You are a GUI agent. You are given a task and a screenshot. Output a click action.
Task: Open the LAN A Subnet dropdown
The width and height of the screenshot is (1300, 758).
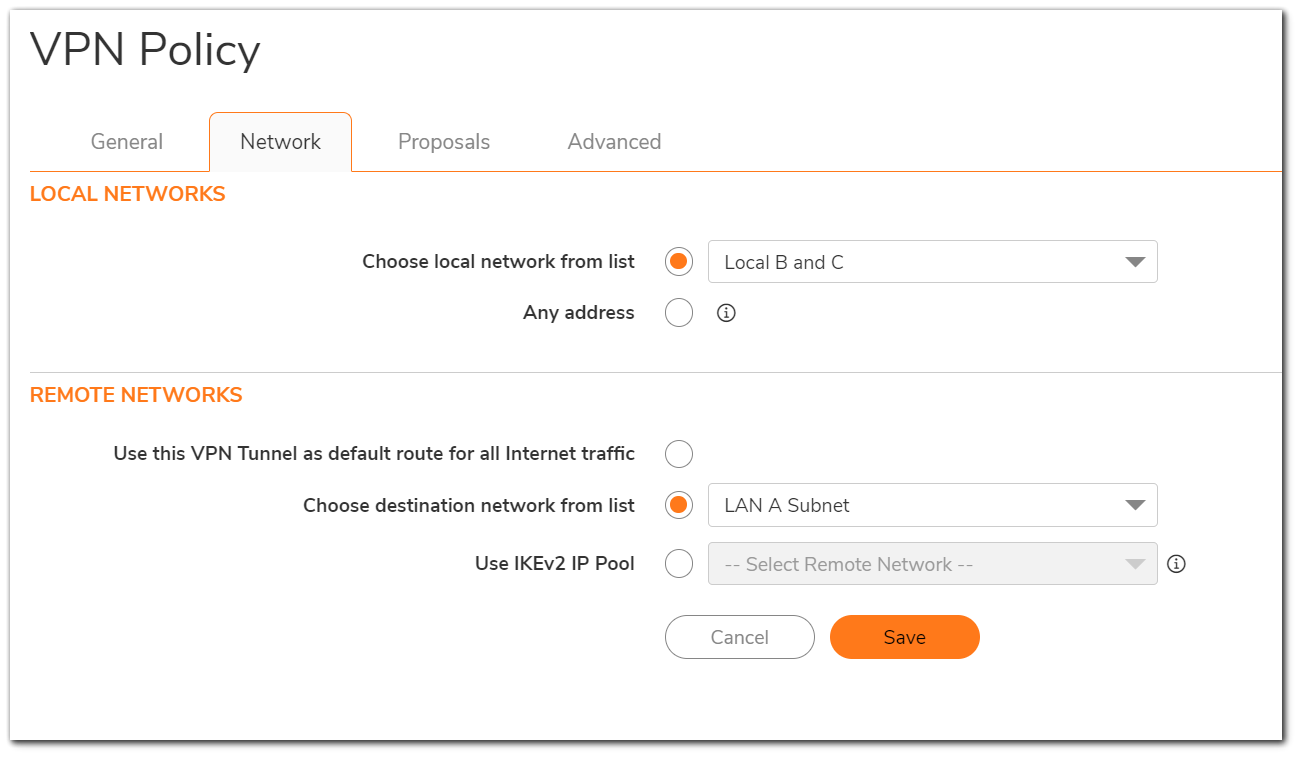tap(933, 505)
